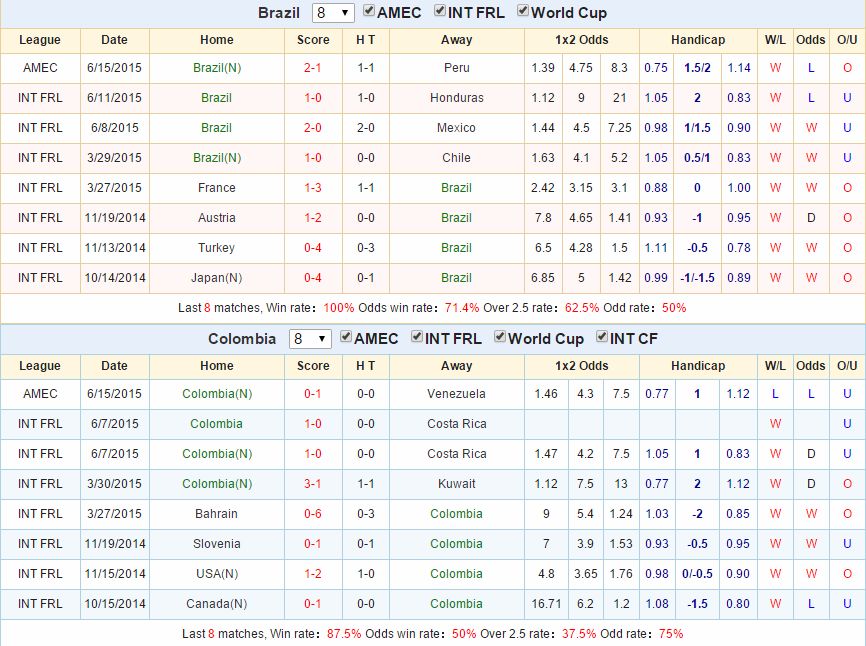This screenshot has width=866, height=646.
Task: Uncheck the Colombia AMEC checkbox
Action: (x=346, y=337)
